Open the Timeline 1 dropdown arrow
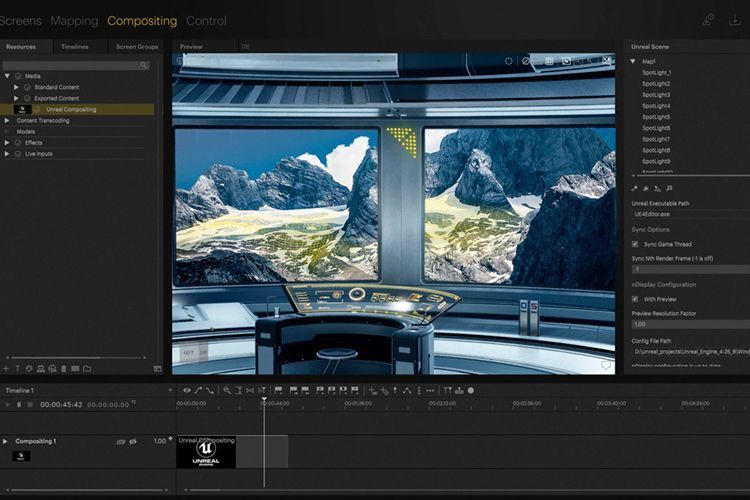The image size is (750, 500). (x=170, y=391)
